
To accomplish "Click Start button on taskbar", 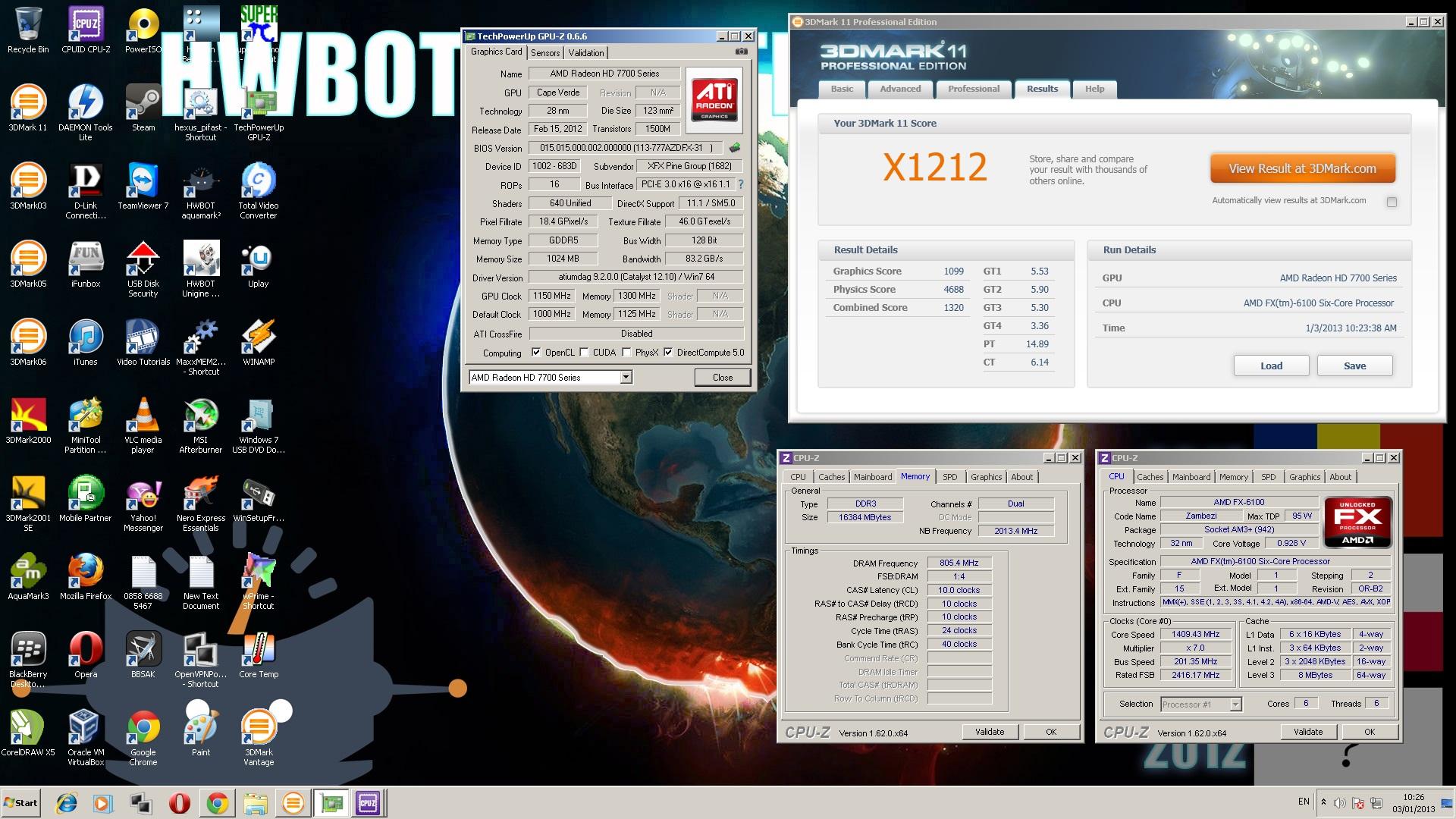I will pos(21,802).
